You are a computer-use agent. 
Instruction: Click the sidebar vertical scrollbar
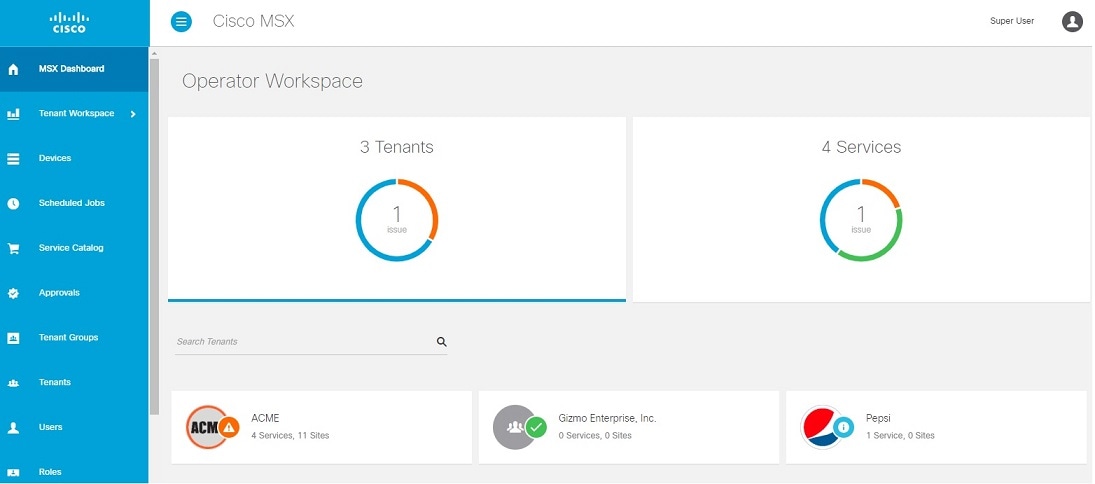click(154, 237)
